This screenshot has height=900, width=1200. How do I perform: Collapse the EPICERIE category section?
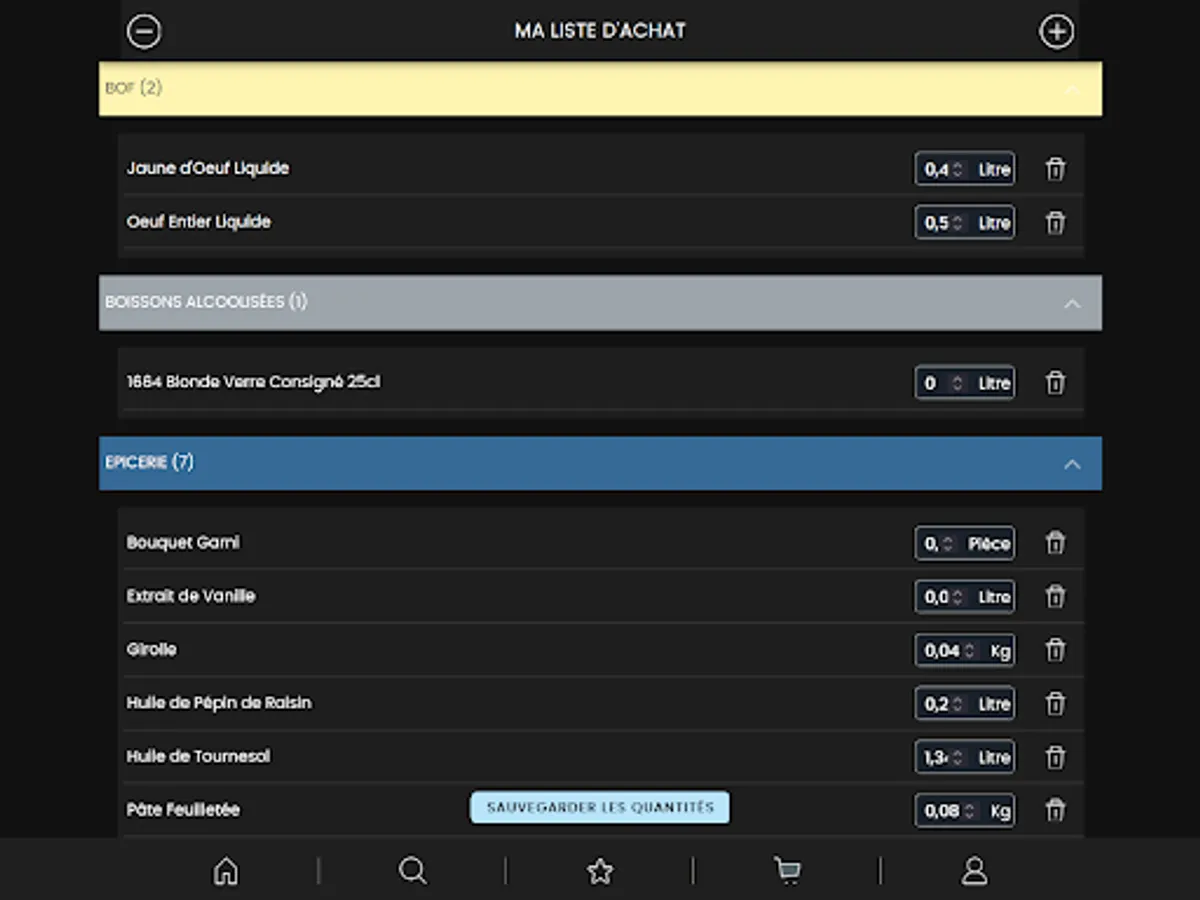tap(1073, 463)
